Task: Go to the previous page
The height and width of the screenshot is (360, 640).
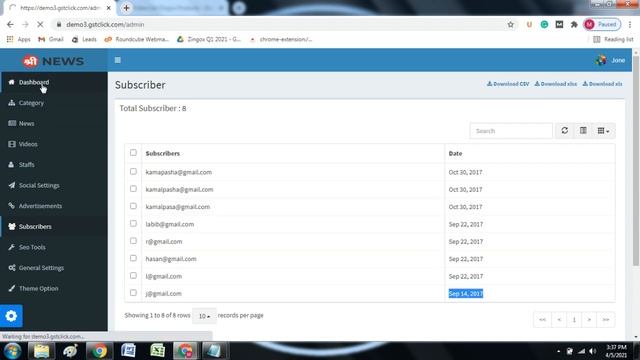Action: point(559,320)
